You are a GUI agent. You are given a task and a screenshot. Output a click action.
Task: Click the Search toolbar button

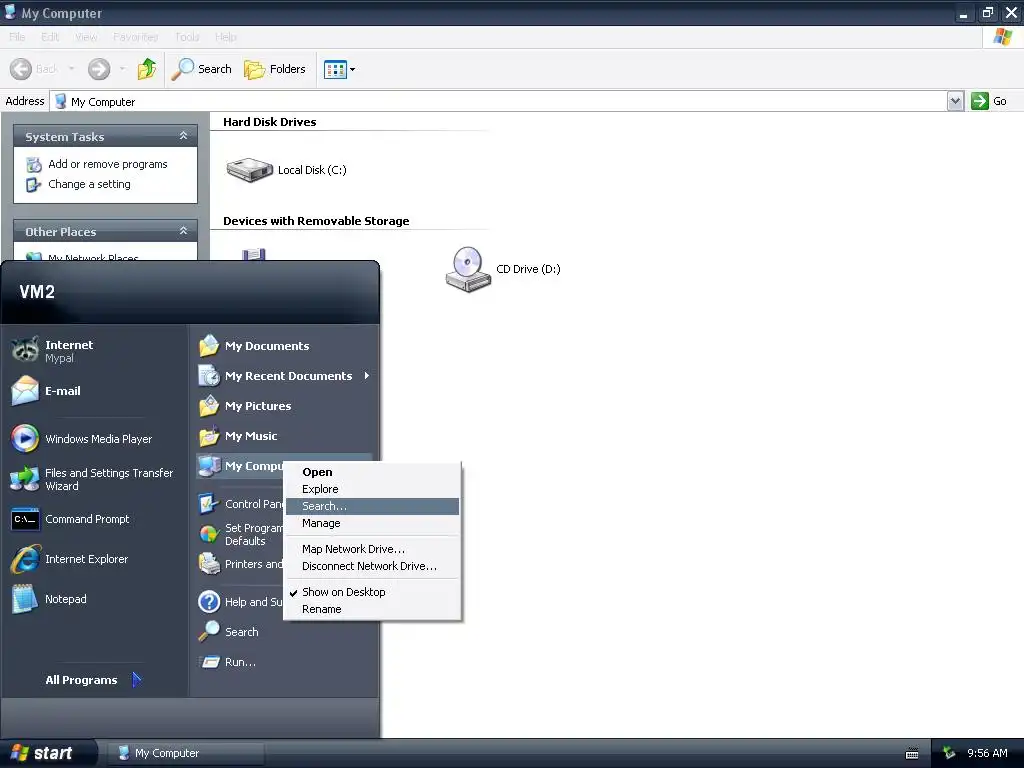(x=201, y=69)
